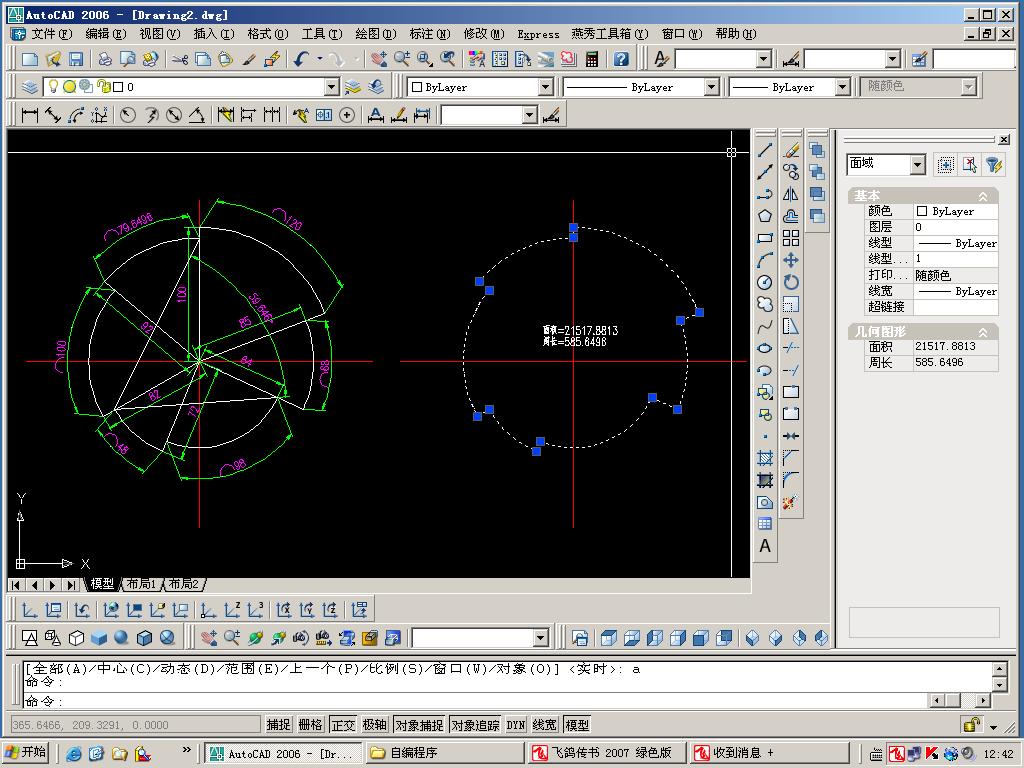Click the AutoCAD 2006 taskbar button
Viewport: 1024px width, 768px height.
tap(283, 753)
